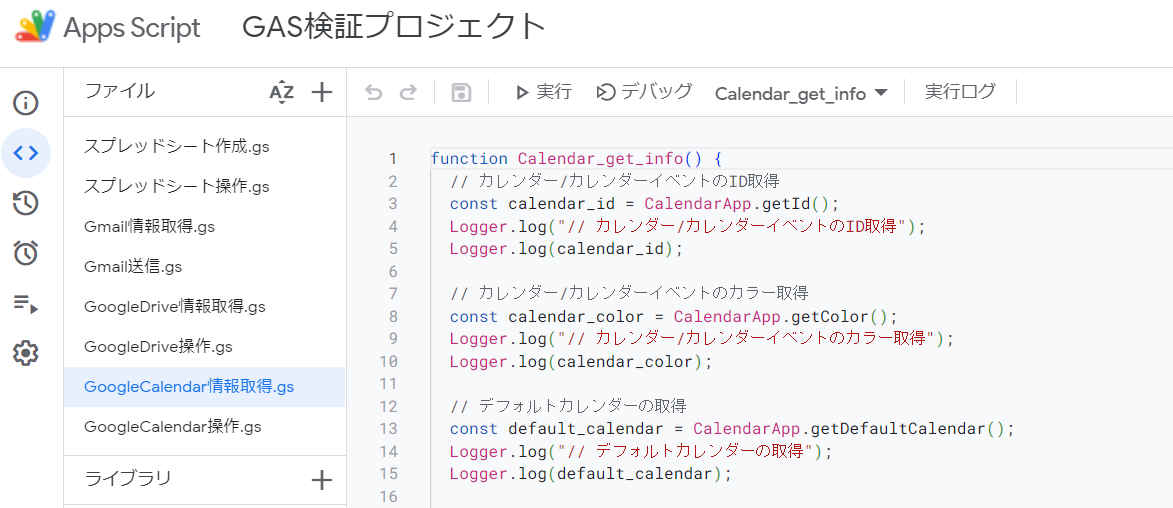Open the Calendar_get_info function dropdown
This screenshot has width=1173, height=508.
(801, 94)
